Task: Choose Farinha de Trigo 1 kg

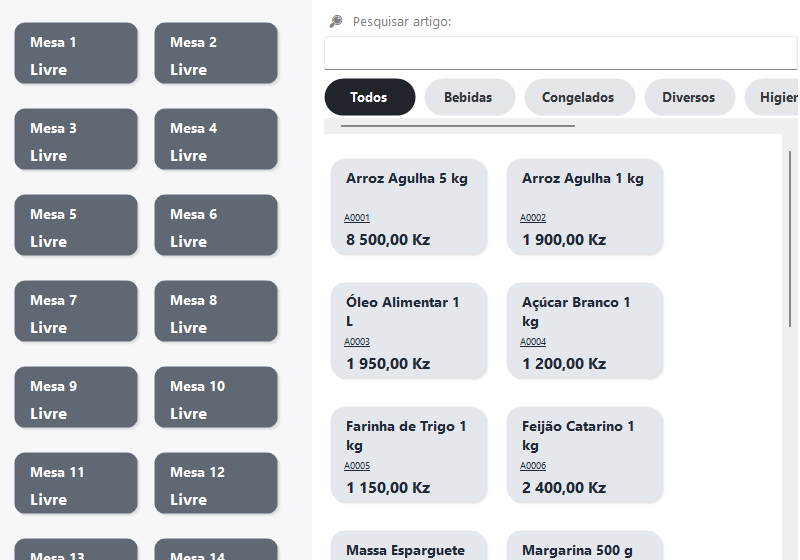Action: [x=409, y=454]
